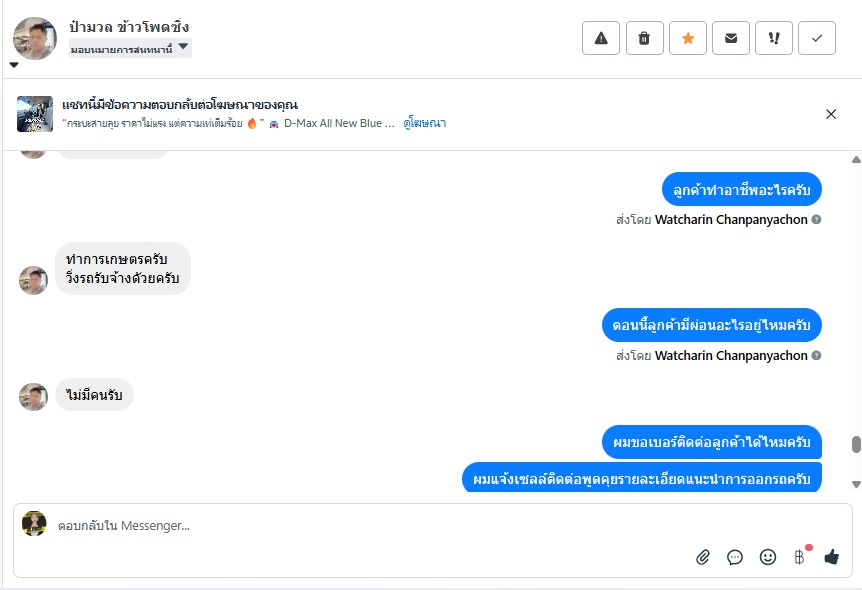Click the trash delete conversation icon
Screen dimensions: 862x590
click(644, 38)
